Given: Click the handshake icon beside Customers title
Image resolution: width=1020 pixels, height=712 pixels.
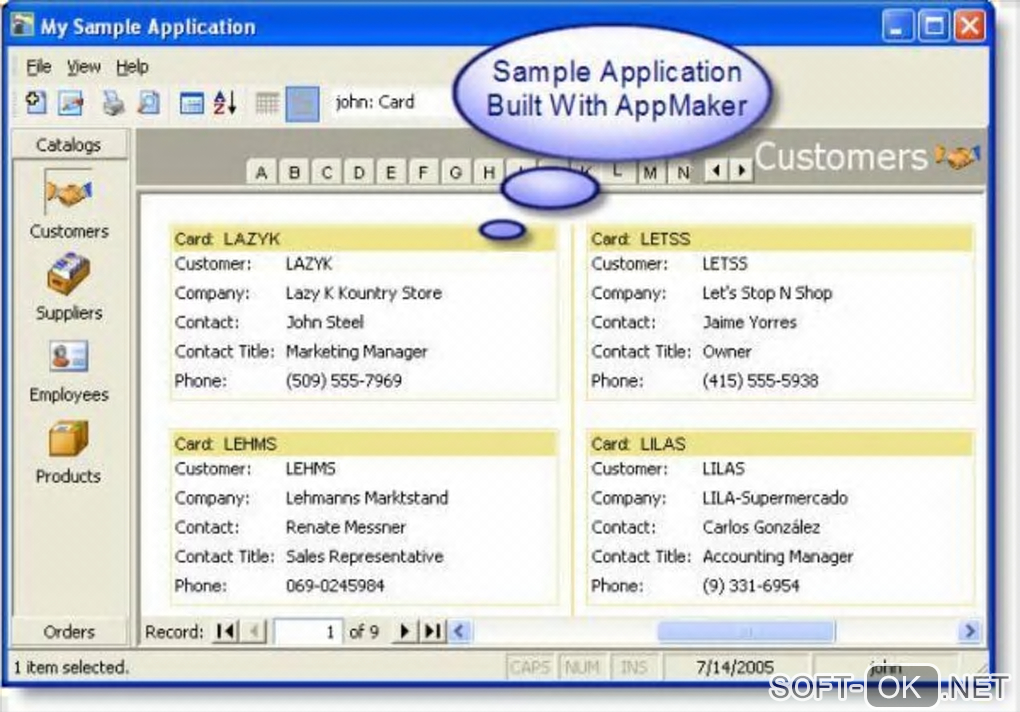Looking at the screenshot, I should coord(958,156).
